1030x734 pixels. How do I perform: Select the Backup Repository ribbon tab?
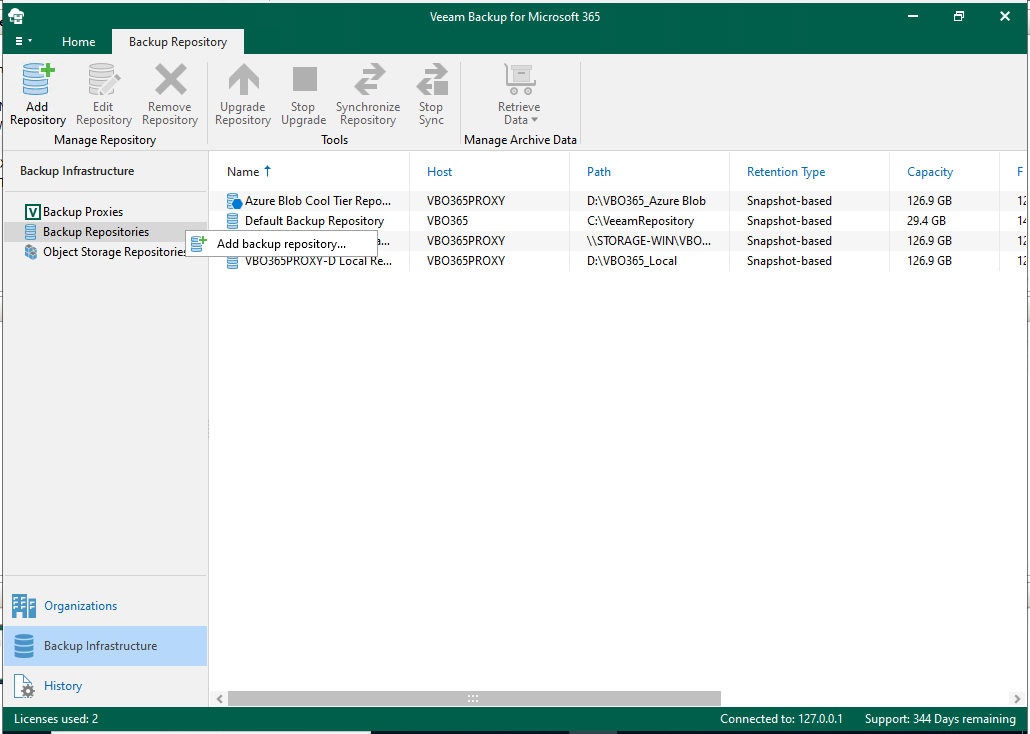pos(178,41)
